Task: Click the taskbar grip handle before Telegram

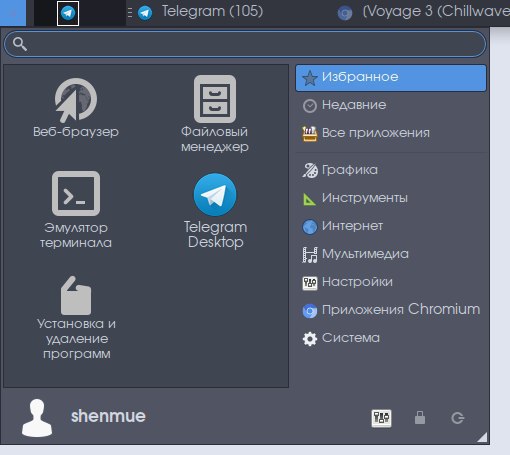Action: tap(130, 13)
